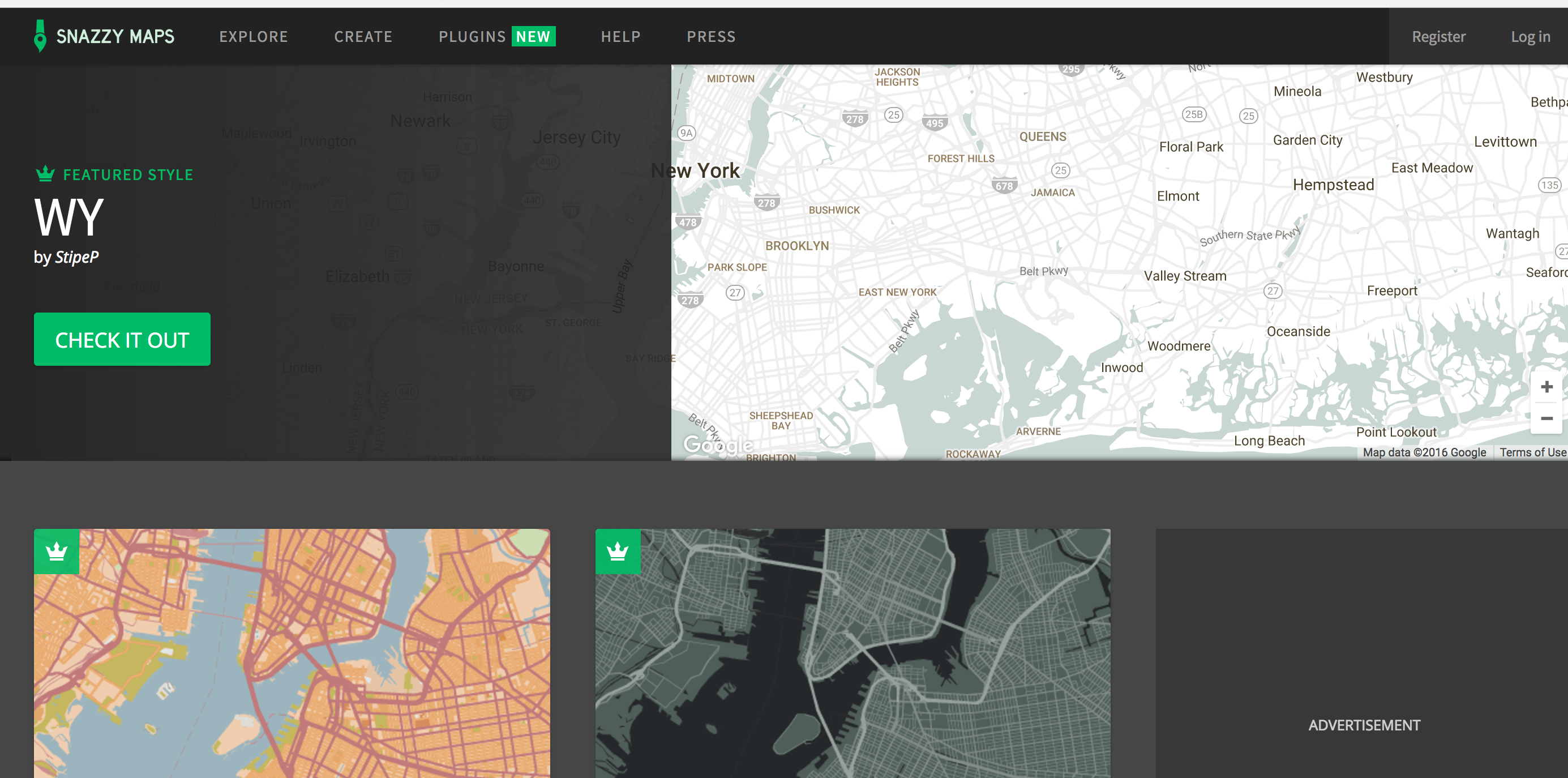Click the Mineola map label
The width and height of the screenshot is (1568, 778).
pos(1297,91)
